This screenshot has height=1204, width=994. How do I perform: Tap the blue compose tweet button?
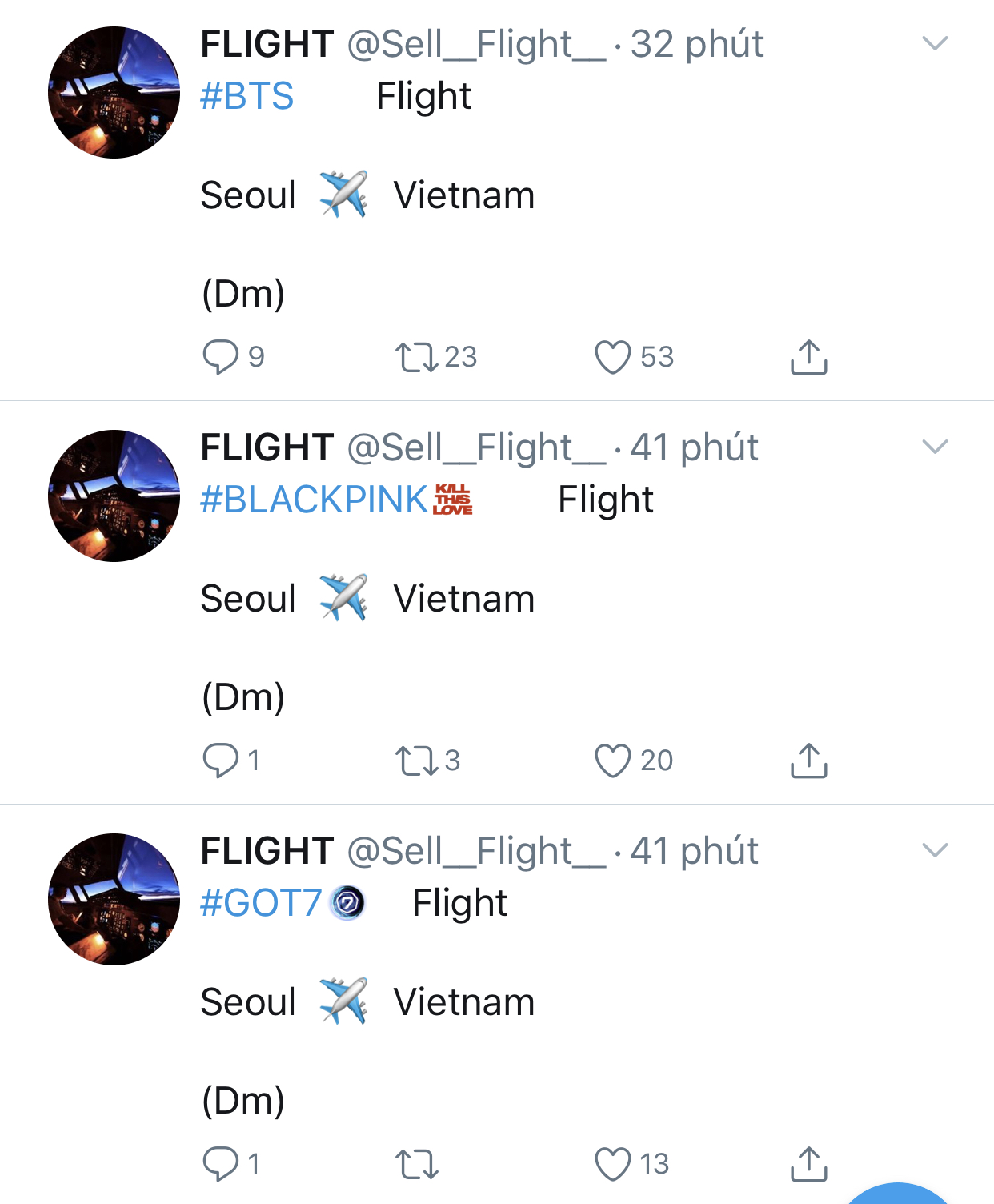(x=898, y=1196)
